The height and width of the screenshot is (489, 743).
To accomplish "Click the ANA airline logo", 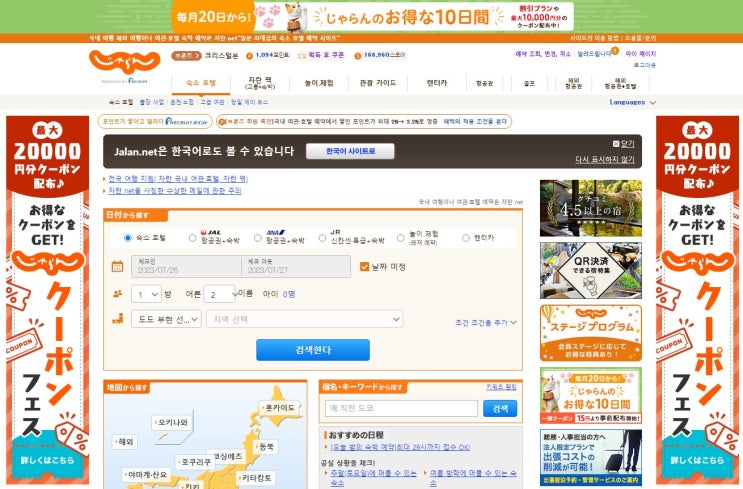I will (275, 232).
